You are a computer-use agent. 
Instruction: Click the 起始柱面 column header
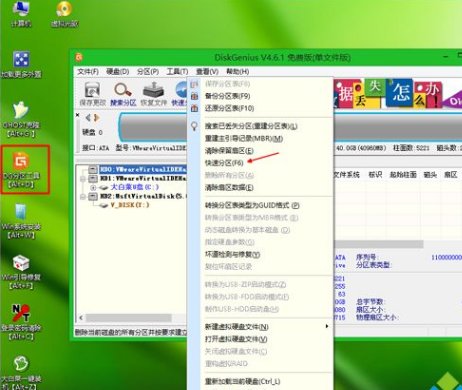point(403,175)
